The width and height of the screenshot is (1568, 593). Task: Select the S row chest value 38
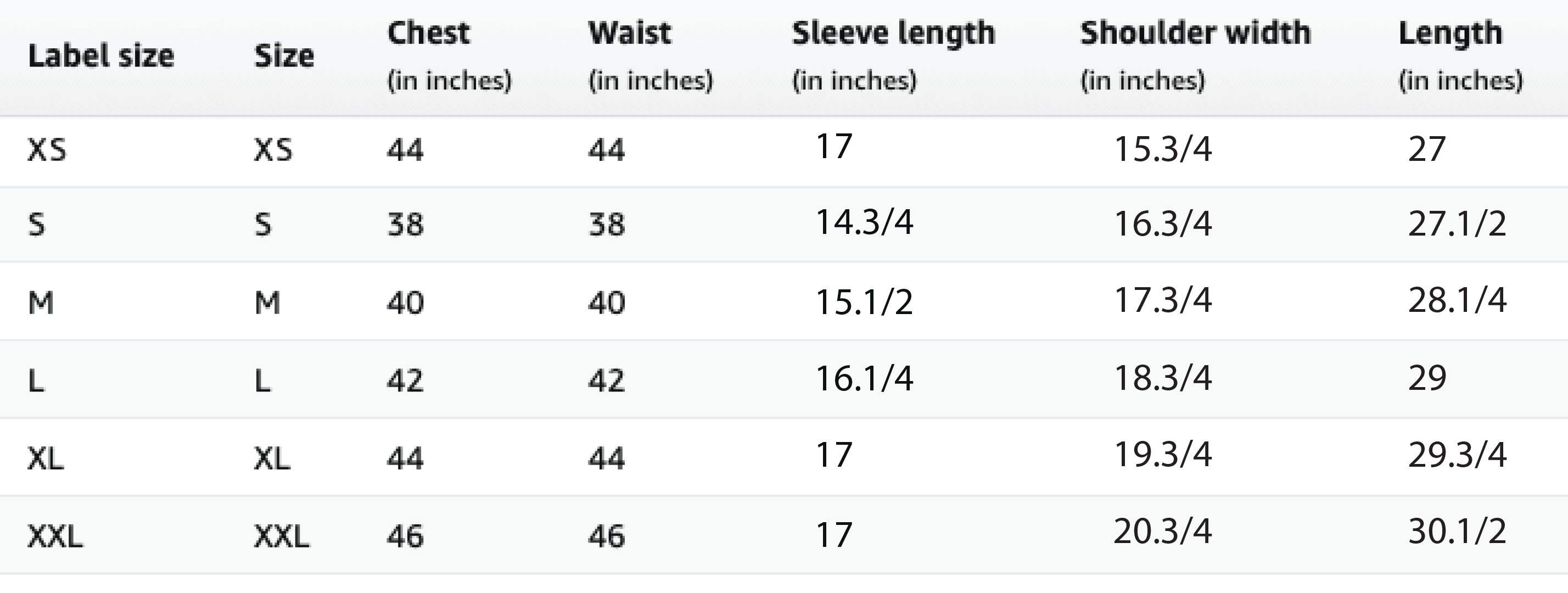405,225
